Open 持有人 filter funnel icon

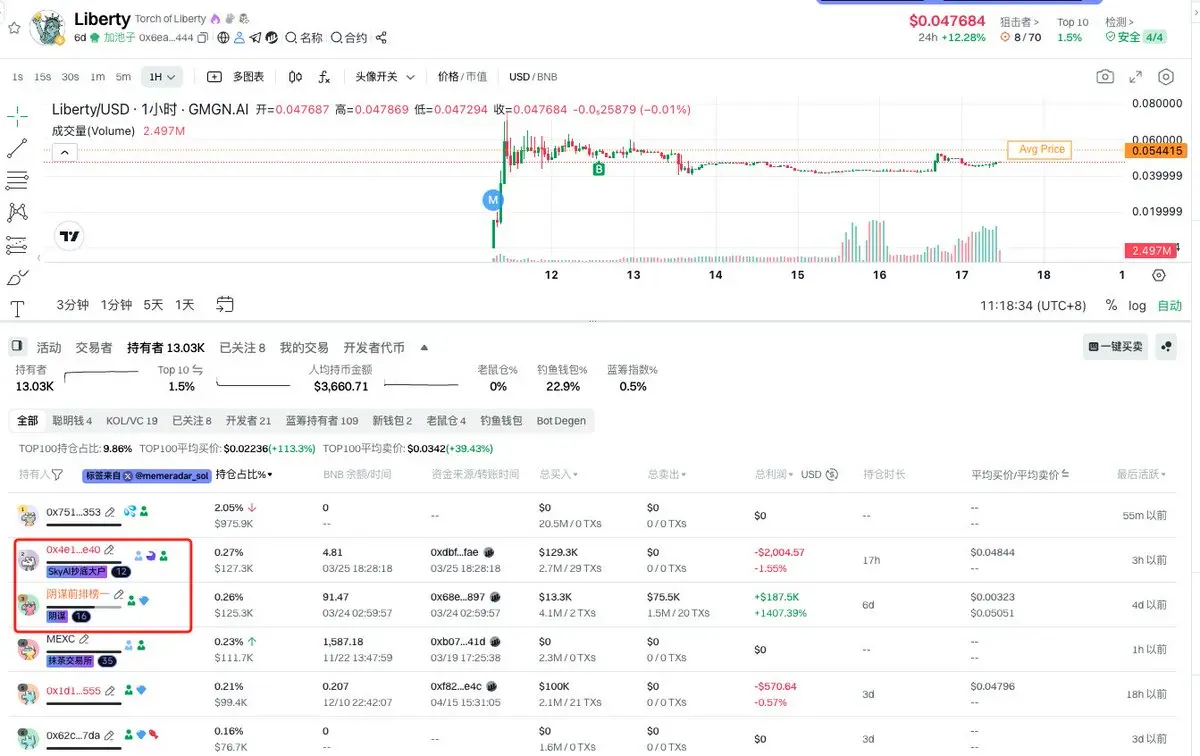click(57, 475)
